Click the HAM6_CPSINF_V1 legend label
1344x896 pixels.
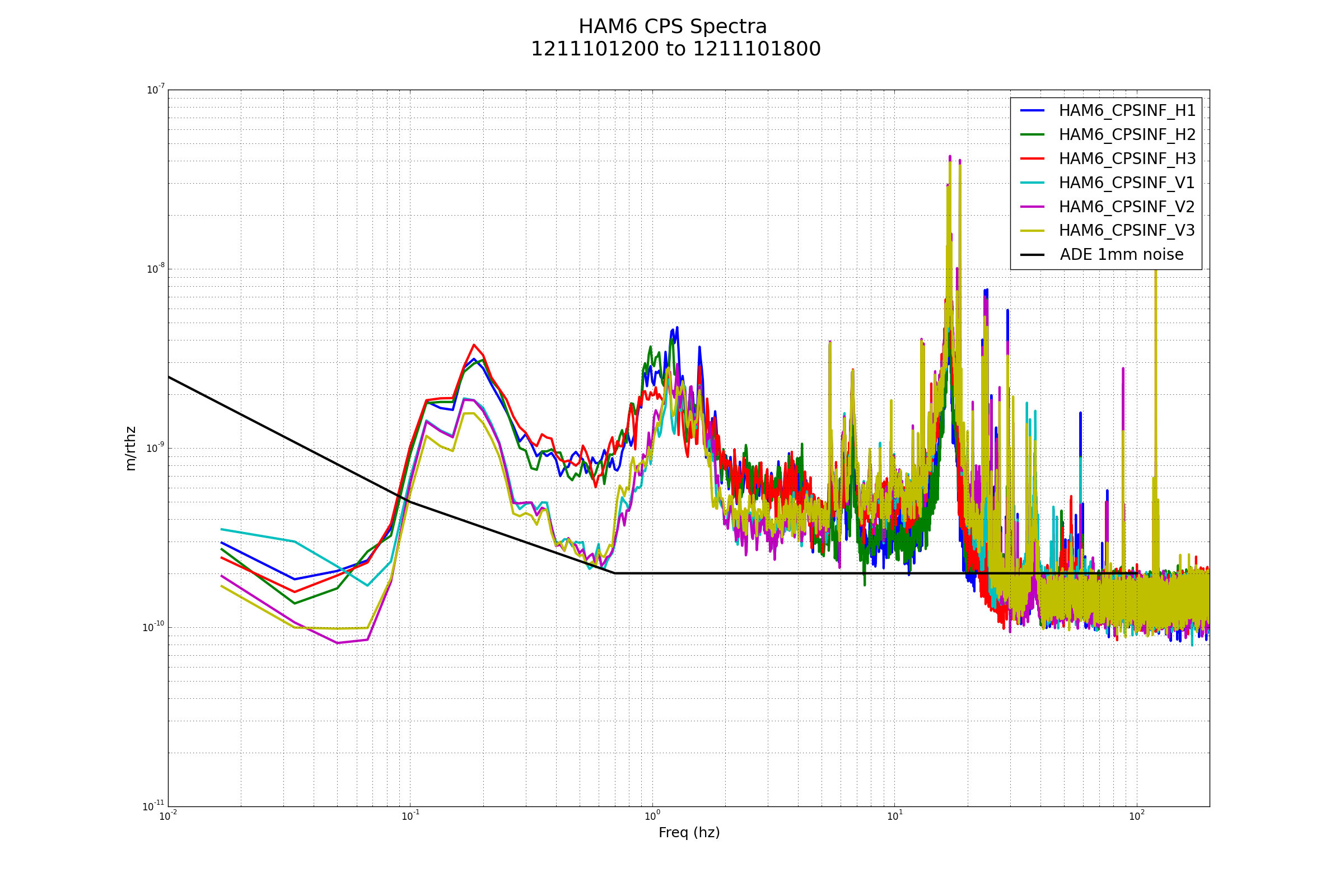(1126, 183)
